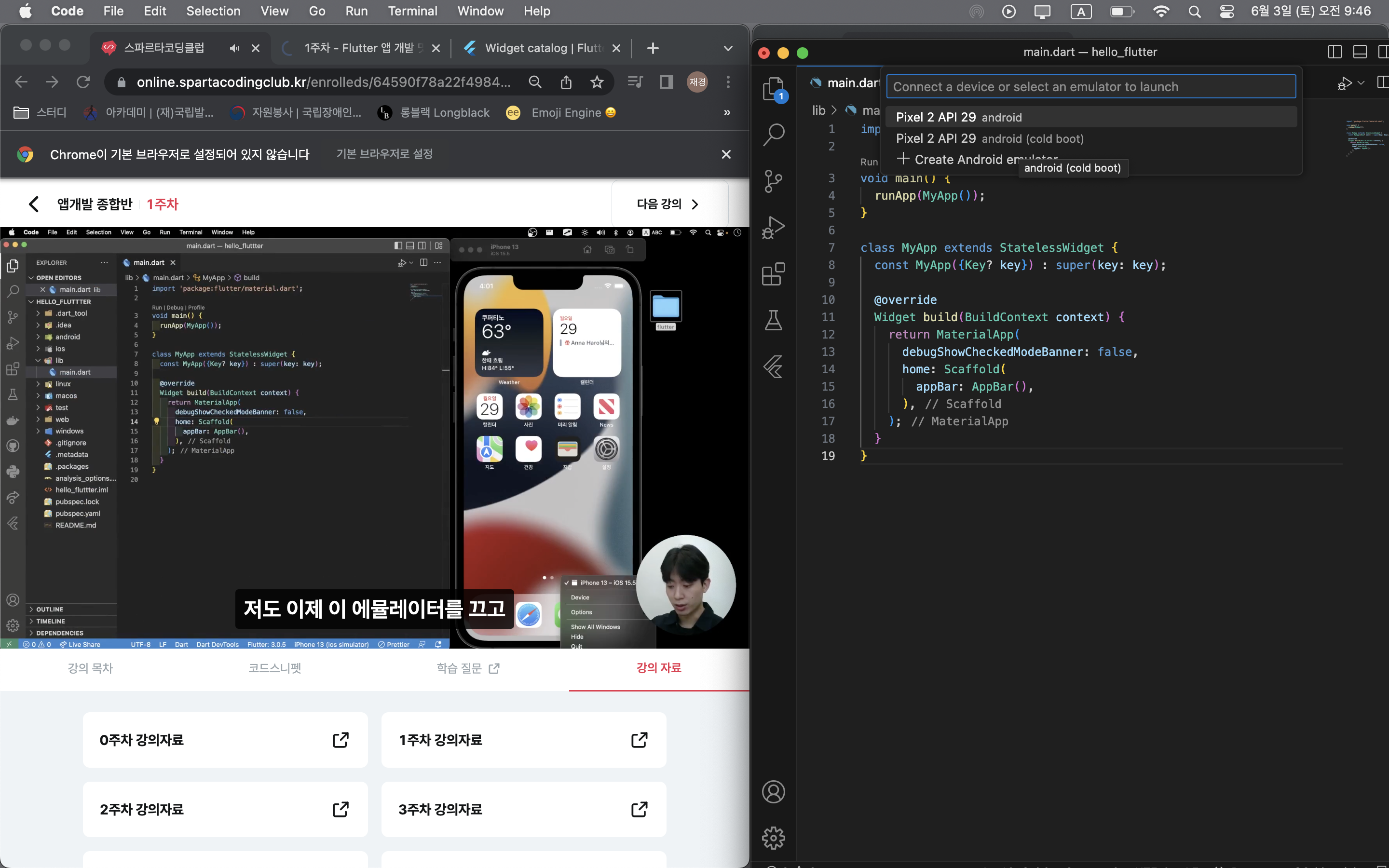Click 기본 브라우저로 설정 button
This screenshot has height=868, width=1389.
[384, 154]
